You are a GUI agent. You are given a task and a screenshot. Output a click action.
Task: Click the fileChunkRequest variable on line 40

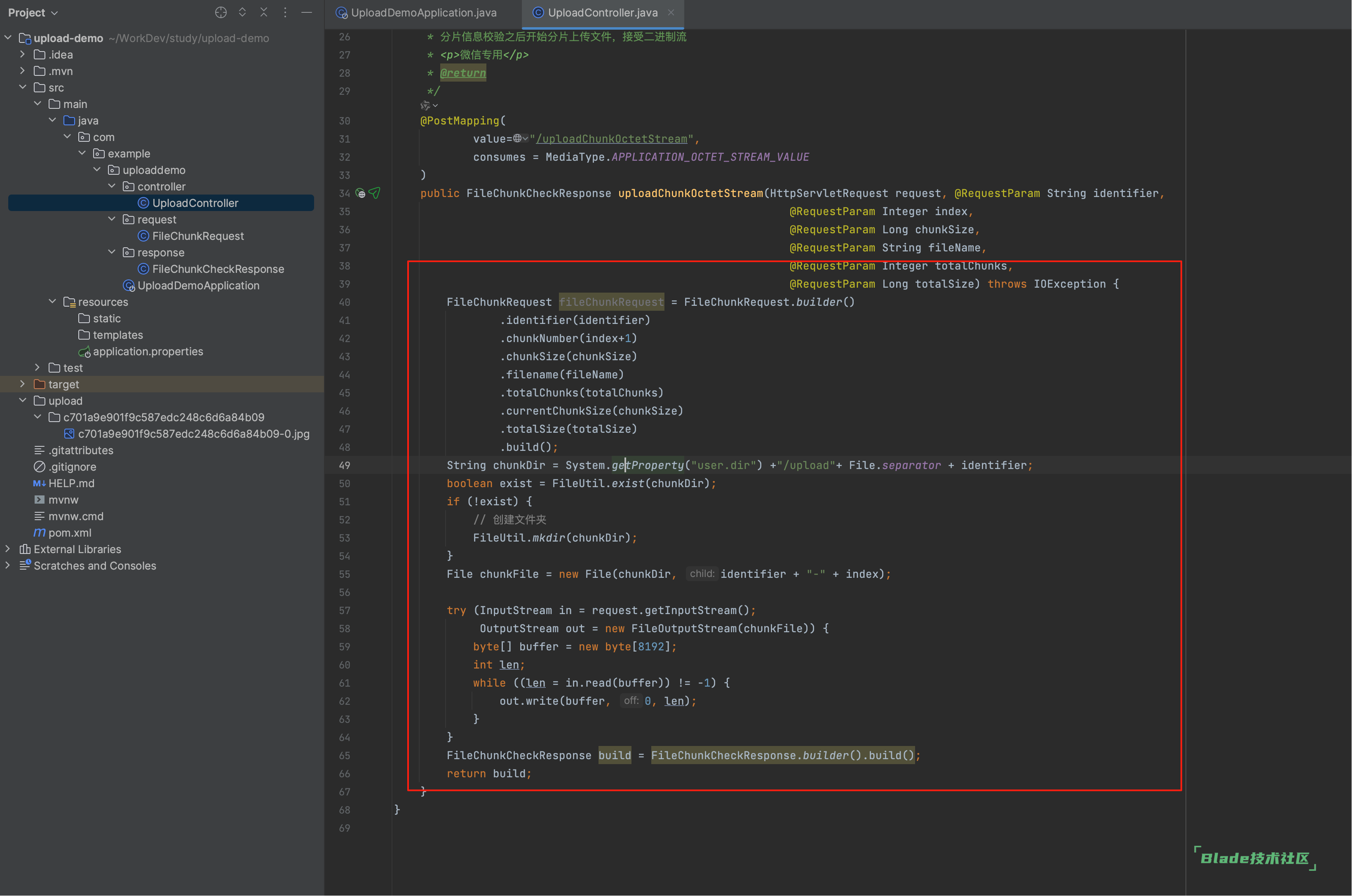[611, 302]
